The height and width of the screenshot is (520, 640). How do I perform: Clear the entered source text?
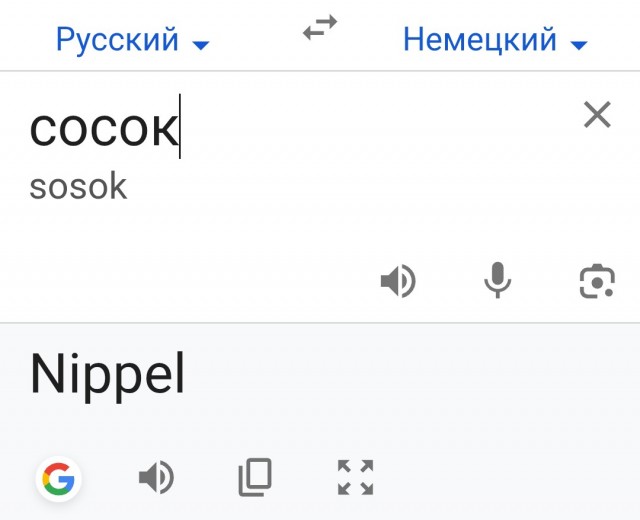[x=597, y=115]
